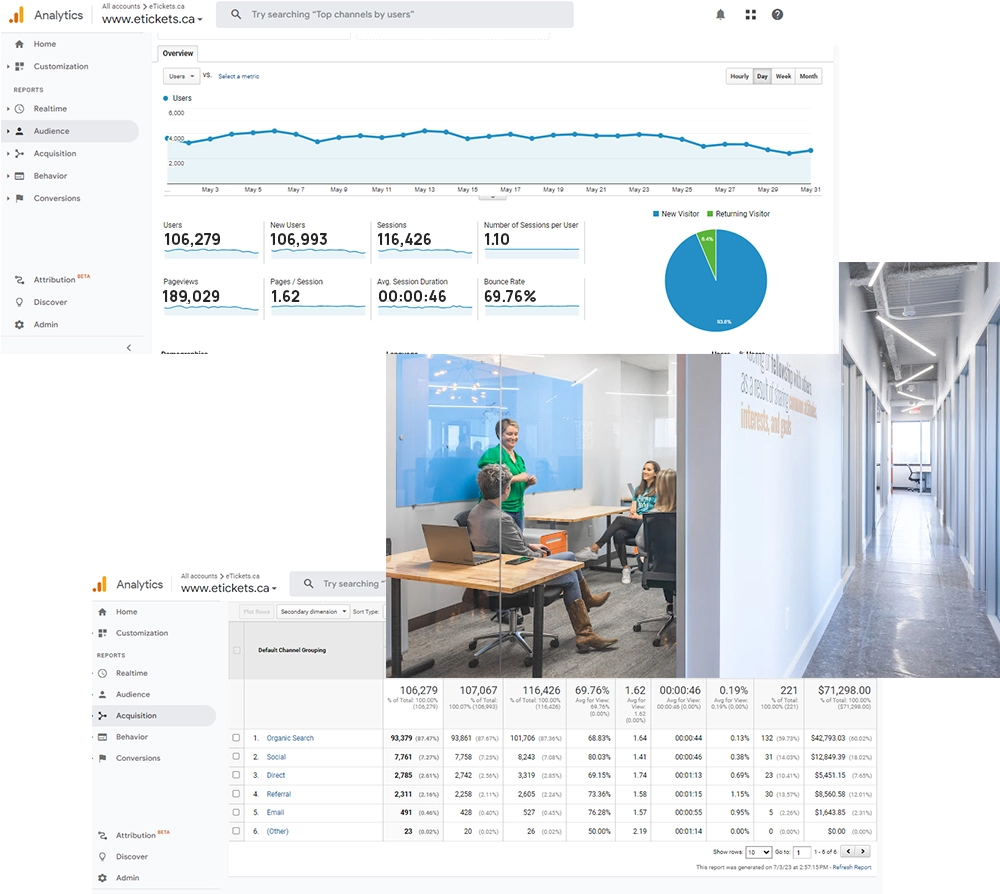The height and width of the screenshot is (894, 1000).
Task: Open Discover in the Audience Overview sidebar
Action: [50, 302]
